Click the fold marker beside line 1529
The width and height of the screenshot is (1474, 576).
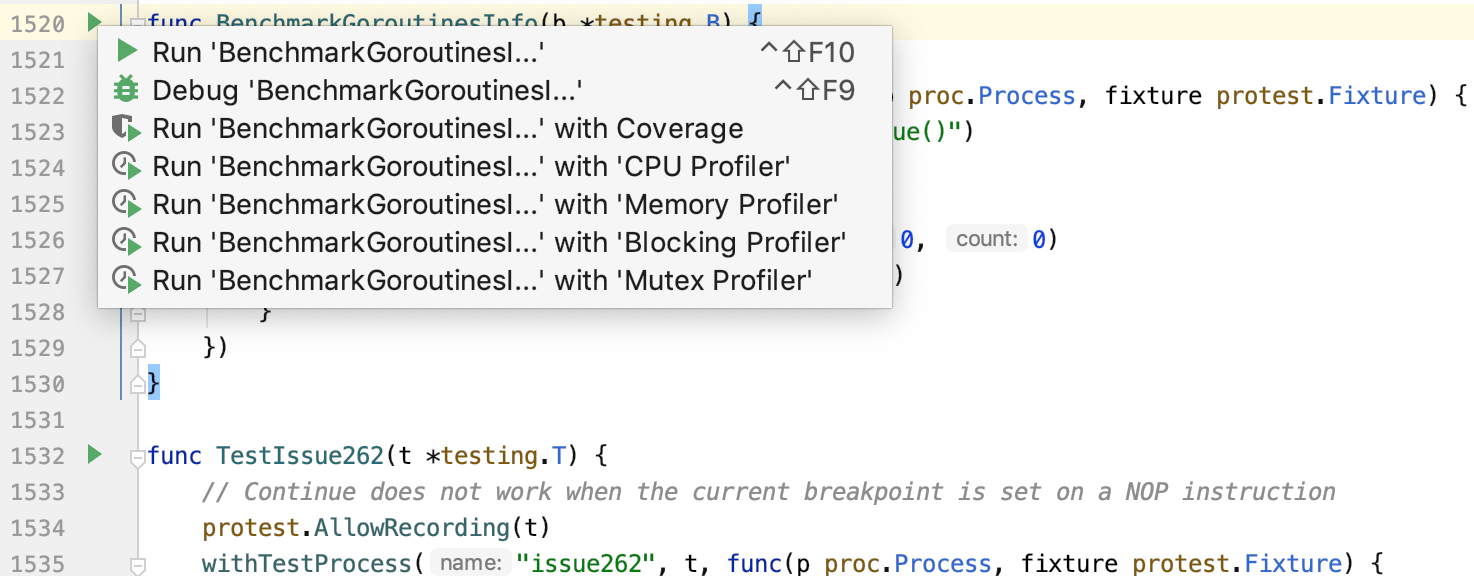click(137, 349)
